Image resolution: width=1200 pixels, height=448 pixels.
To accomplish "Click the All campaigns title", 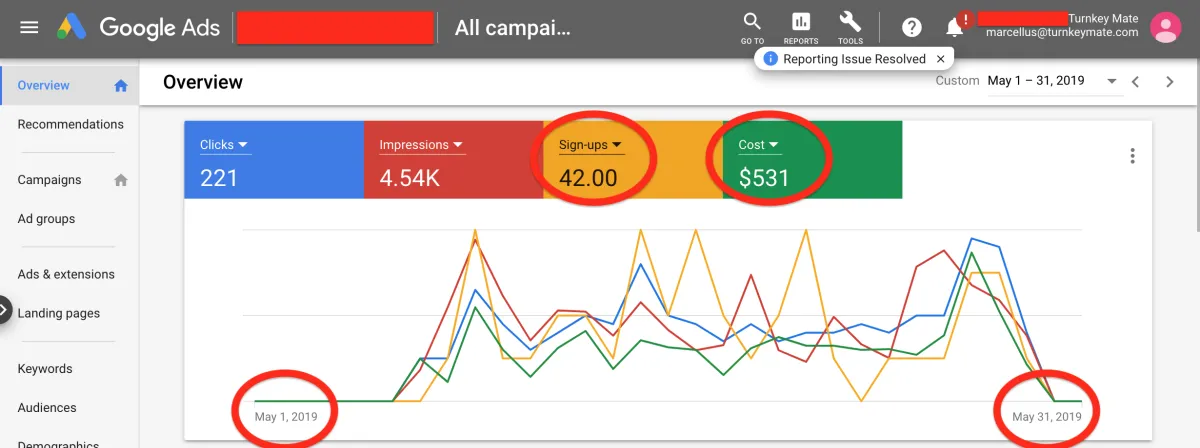I will pyautogui.click(x=512, y=28).
